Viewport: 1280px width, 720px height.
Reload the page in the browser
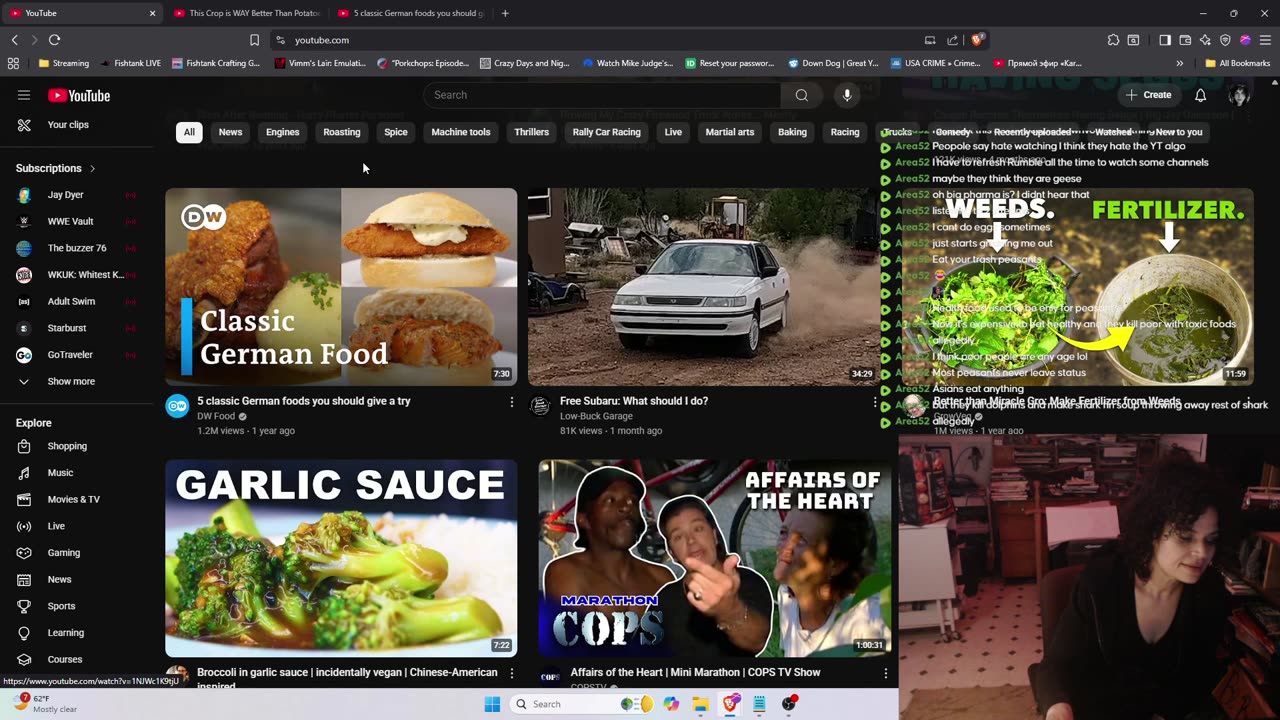(54, 40)
